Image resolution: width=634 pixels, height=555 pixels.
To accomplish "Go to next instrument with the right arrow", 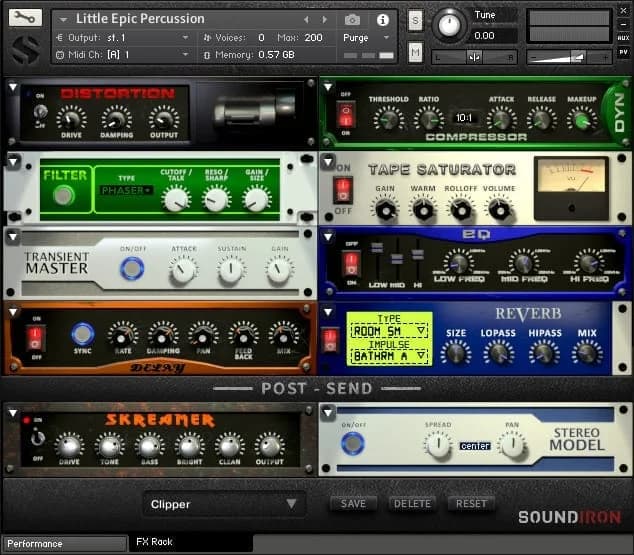I will click(324, 19).
